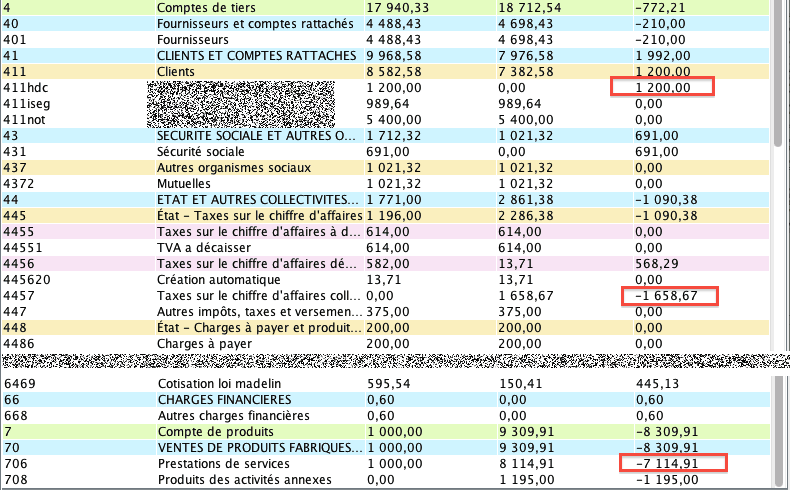The height and width of the screenshot is (490, 790).
Task: Click "Fournisseurs et comptes rattachés" label
Action: click(255, 24)
